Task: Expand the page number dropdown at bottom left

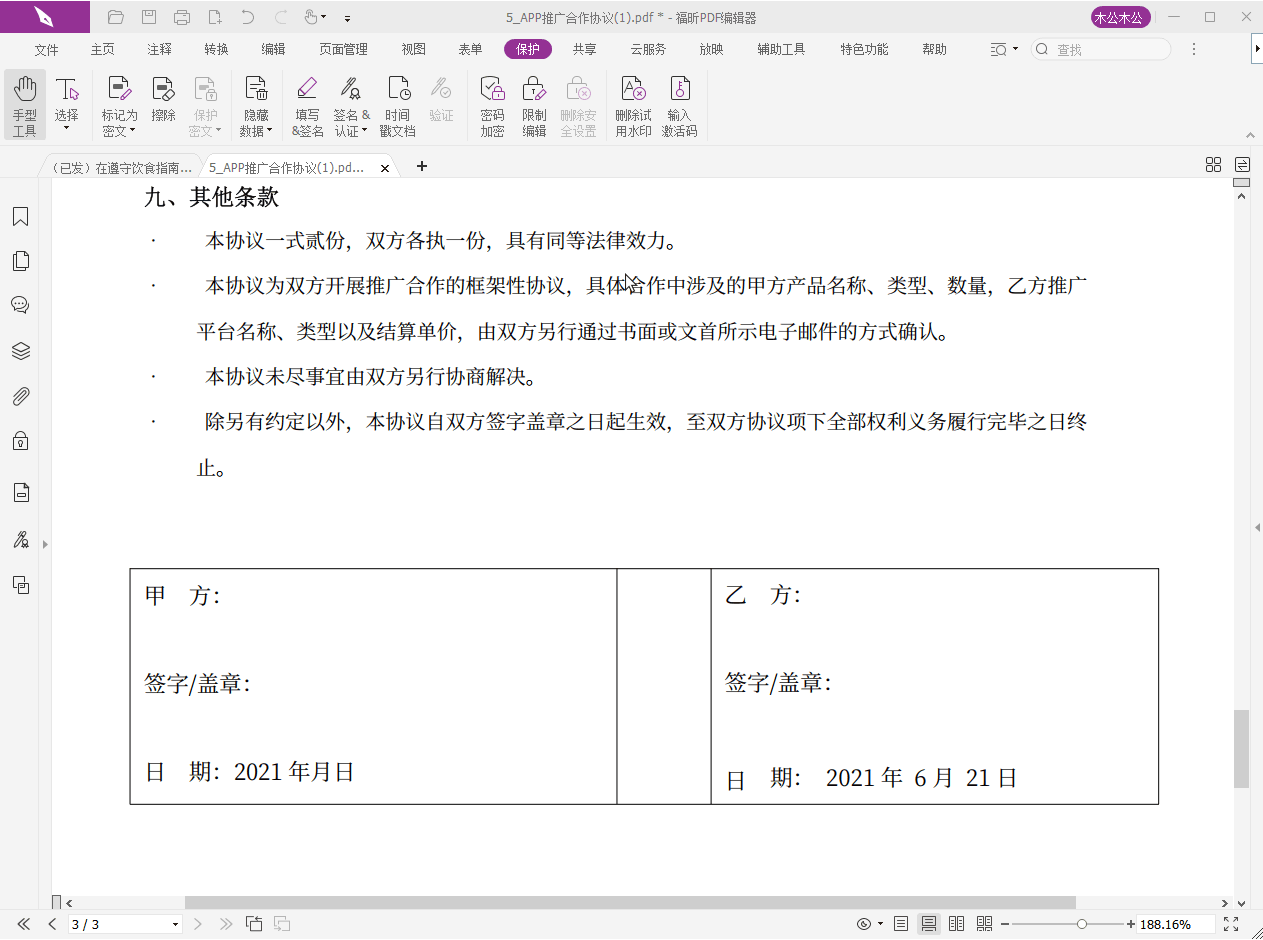Action: click(x=174, y=925)
